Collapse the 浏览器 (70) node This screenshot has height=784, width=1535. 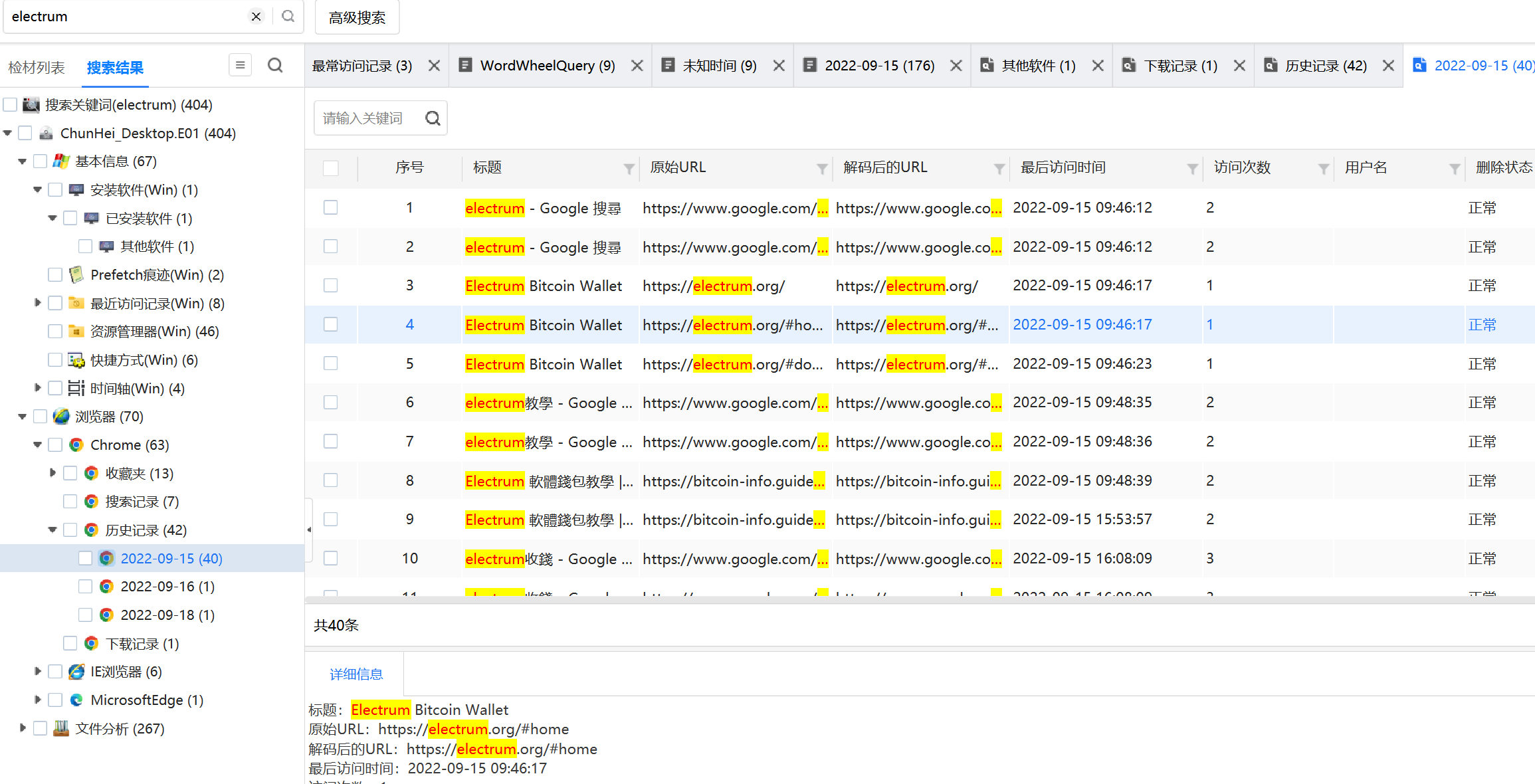22,417
